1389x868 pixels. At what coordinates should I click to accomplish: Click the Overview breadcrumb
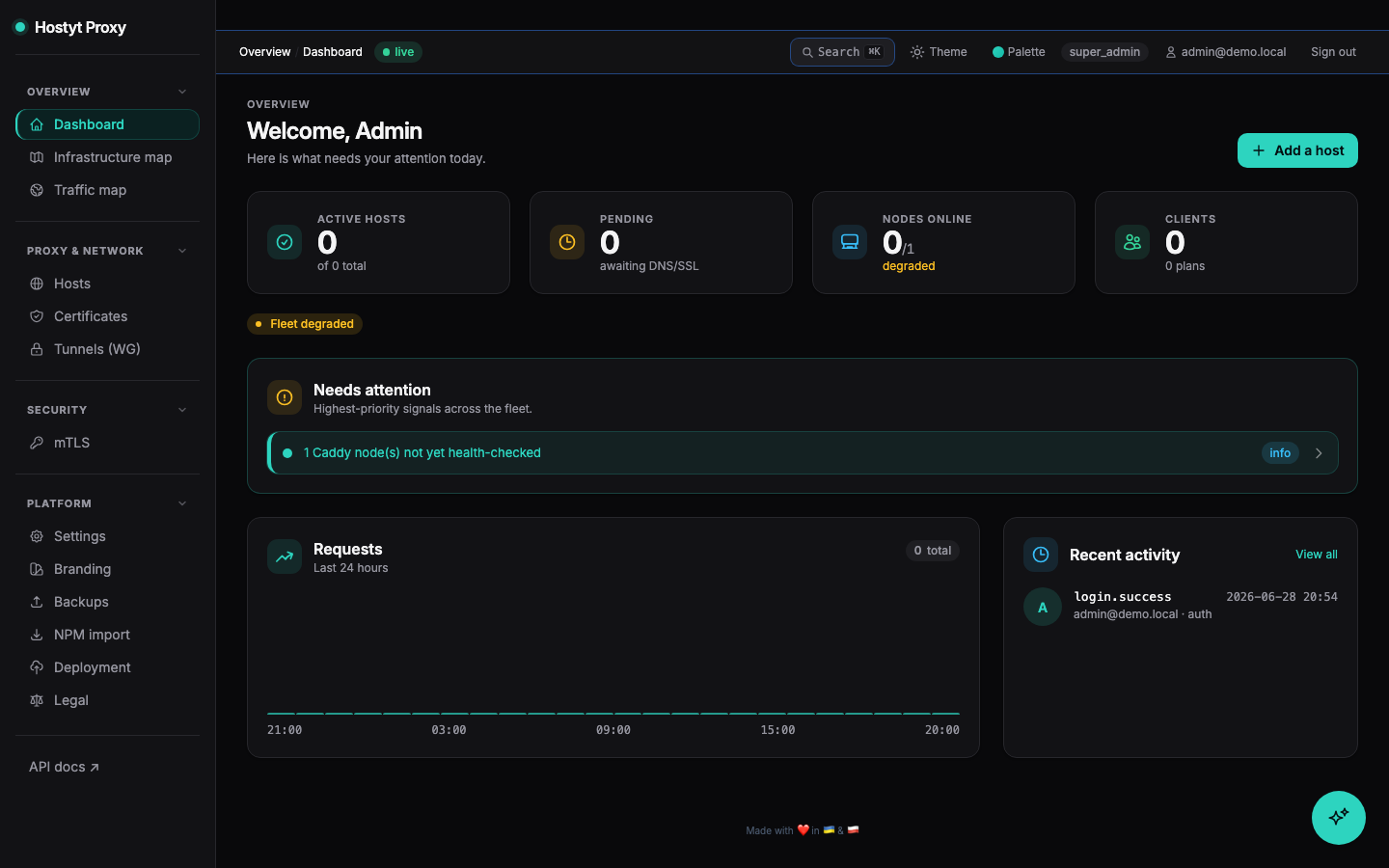click(x=264, y=52)
